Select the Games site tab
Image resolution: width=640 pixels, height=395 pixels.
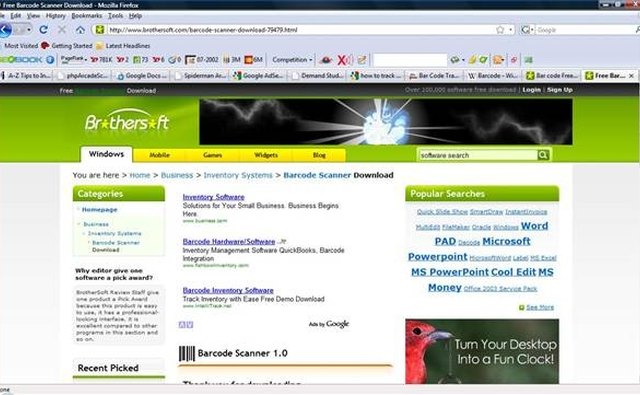tap(213, 155)
